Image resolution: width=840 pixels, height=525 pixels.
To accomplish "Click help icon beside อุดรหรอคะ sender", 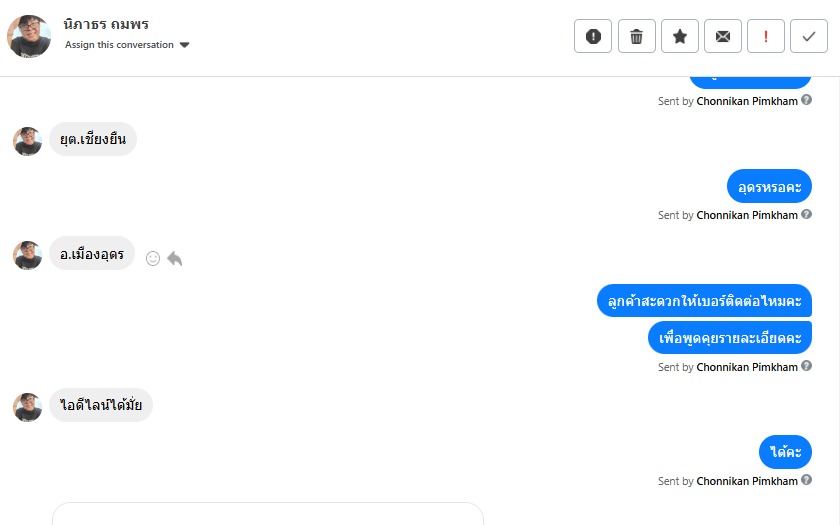I will point(806,214).
